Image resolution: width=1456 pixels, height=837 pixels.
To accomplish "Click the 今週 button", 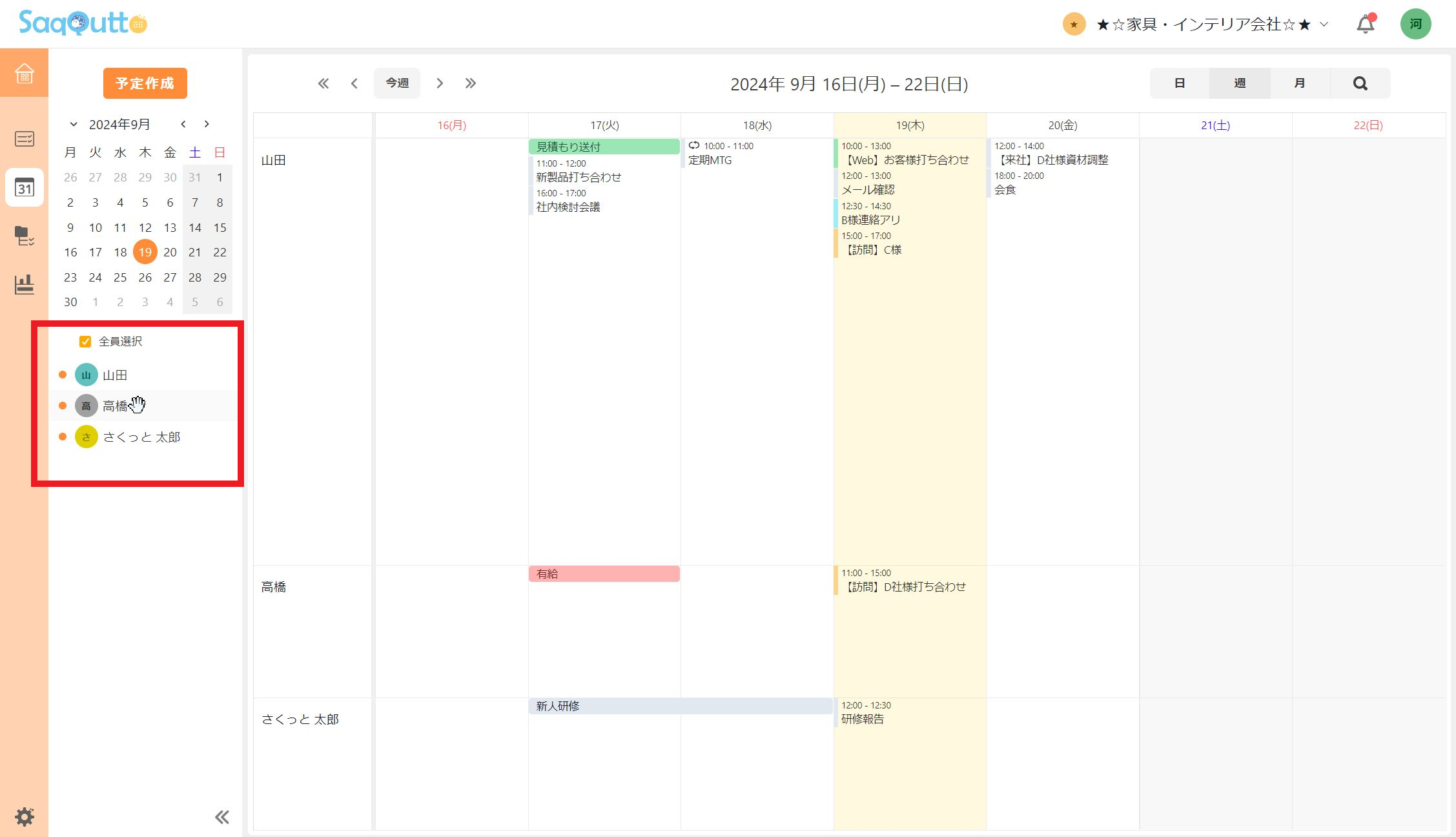I will point(396,83).
